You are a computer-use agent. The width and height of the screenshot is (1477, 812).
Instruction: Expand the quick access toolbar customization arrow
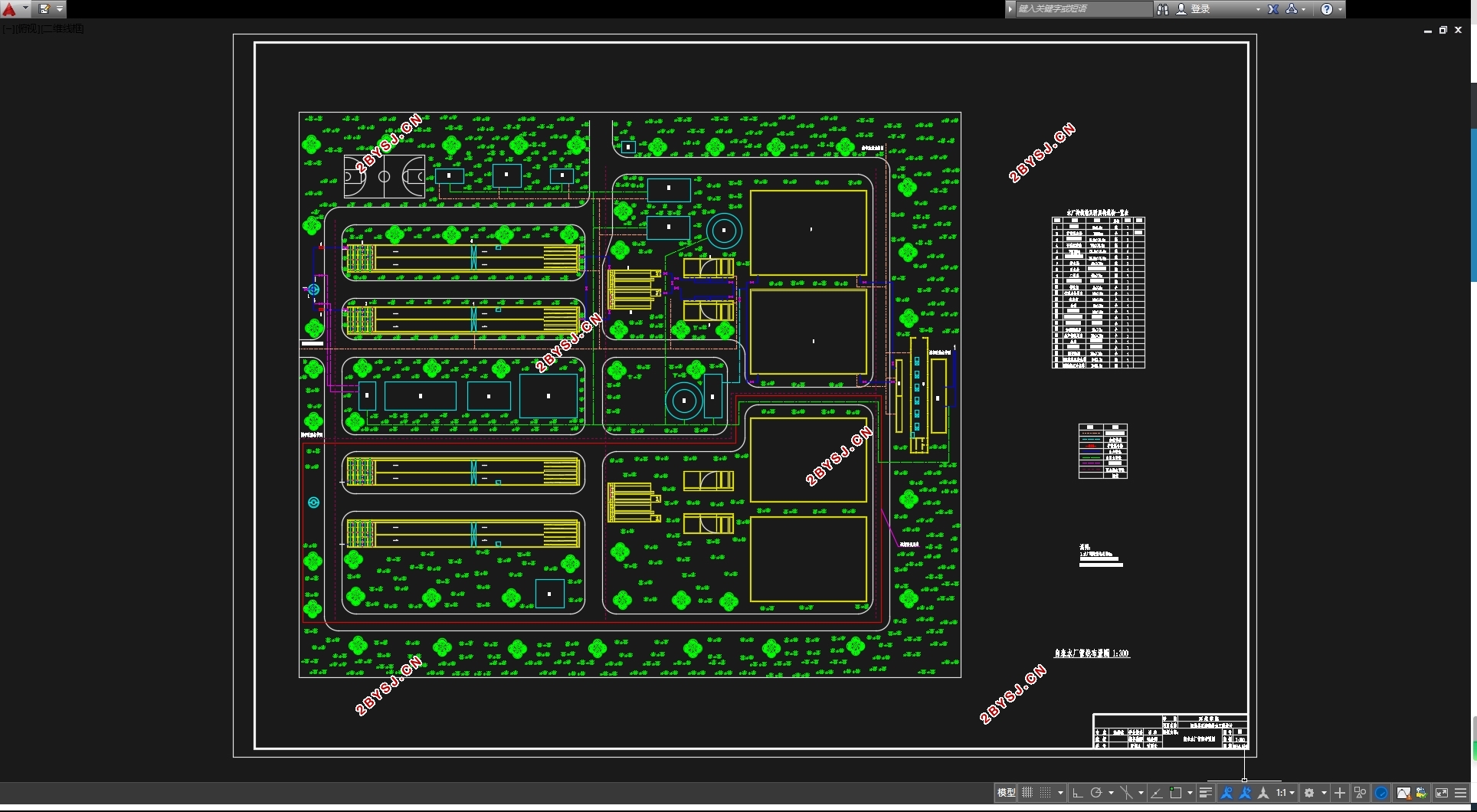tap(60, 9)
